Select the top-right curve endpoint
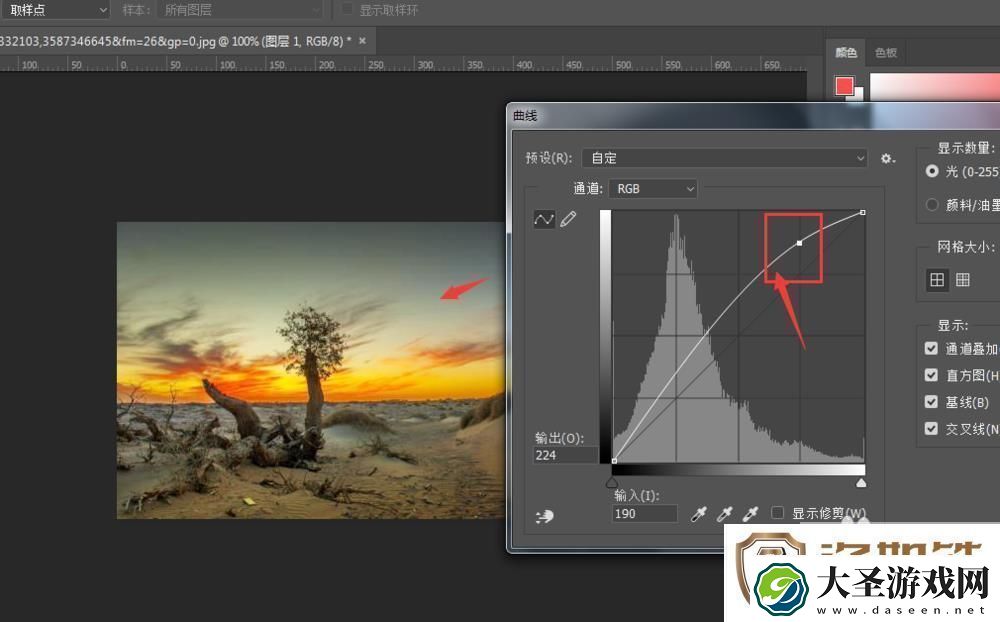Image resolution: width=1000 pixels, height=622 pixels. tap(862, 212)
